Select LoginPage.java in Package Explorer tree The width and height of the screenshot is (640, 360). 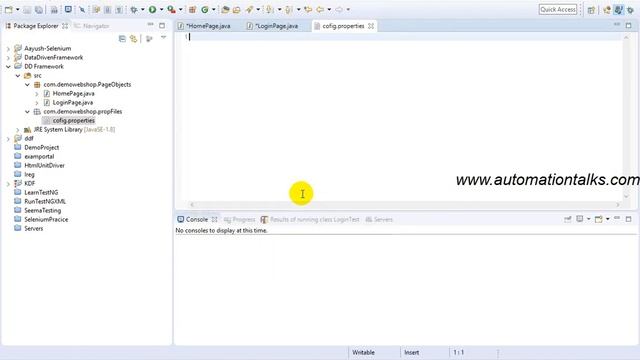(73, 102)
